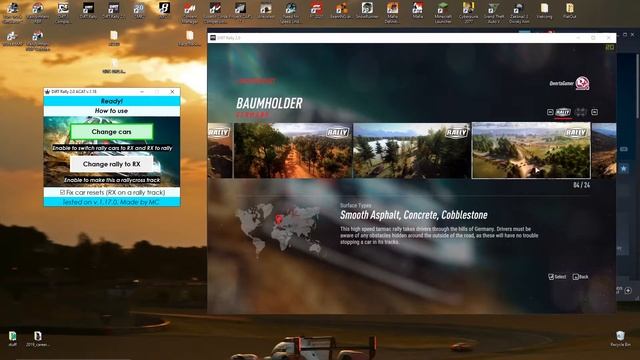Select the dimmed Rallycross discipline tab
Viewport: 640px width, 360px height.
[x=580, y=112]
